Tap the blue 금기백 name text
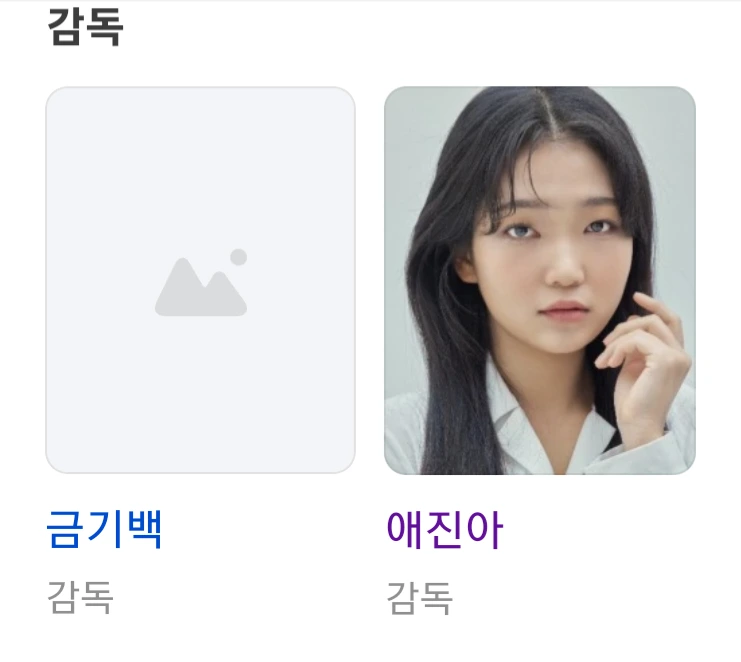 pyautogui.click(x=104, y=530)
